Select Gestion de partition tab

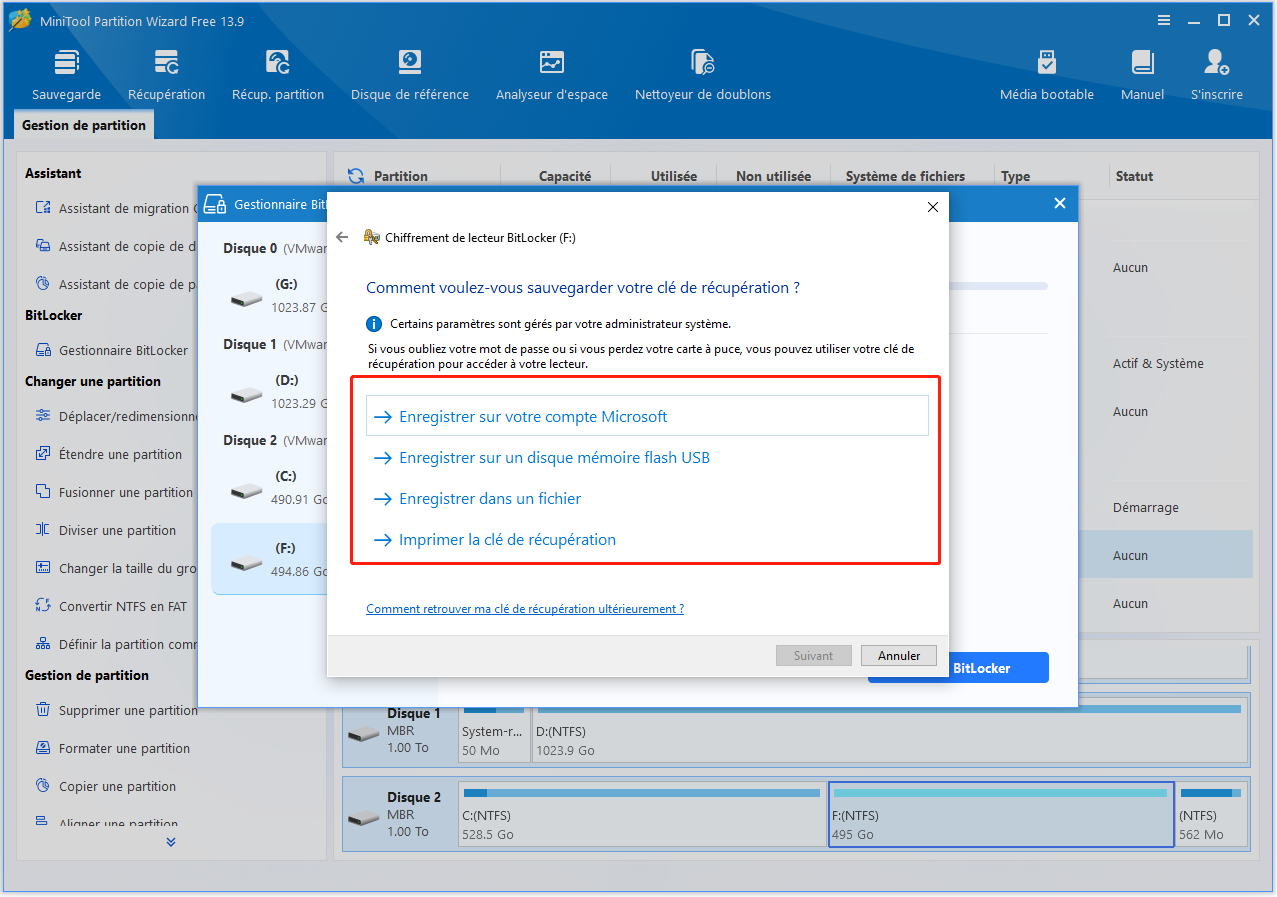84,125
